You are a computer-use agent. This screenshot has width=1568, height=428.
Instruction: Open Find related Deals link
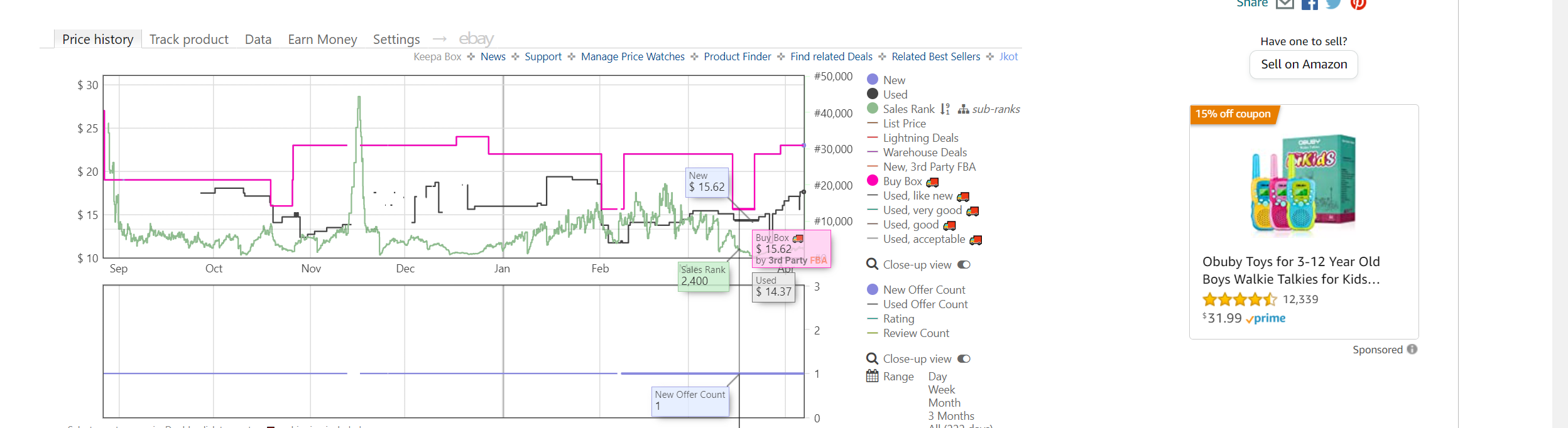pos(831,56)
